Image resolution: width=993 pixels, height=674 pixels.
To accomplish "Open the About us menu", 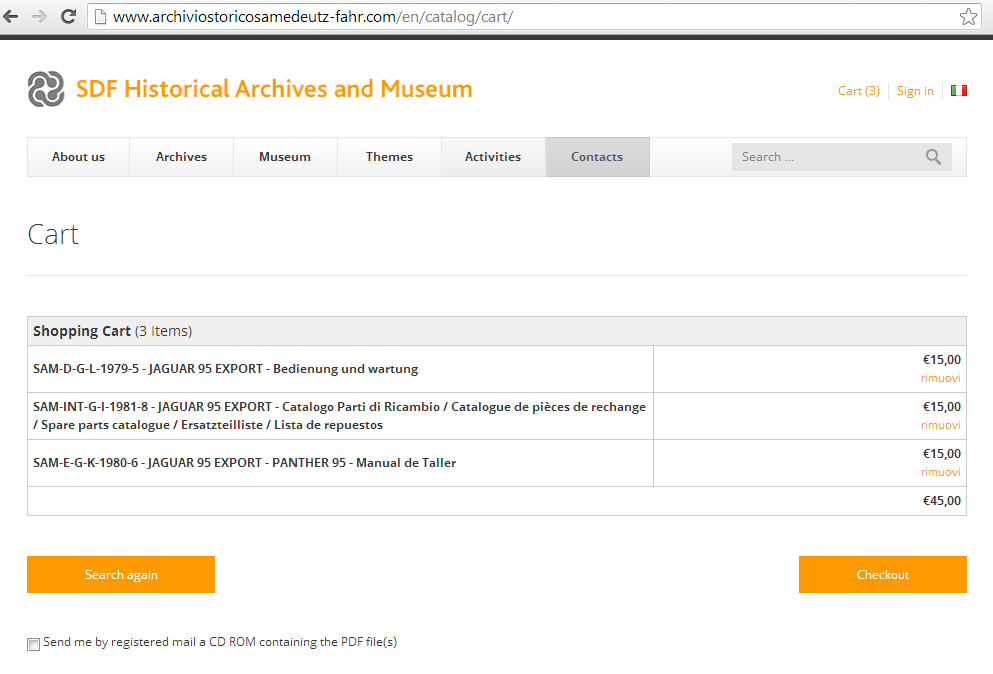I will pyautogui.click(x=78, y=157).
